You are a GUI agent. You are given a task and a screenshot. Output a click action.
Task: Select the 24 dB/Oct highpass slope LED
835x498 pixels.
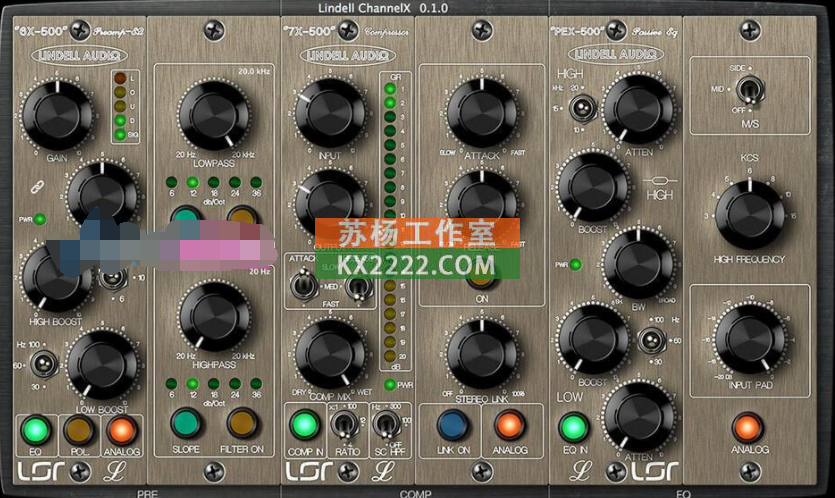[235, 383]
